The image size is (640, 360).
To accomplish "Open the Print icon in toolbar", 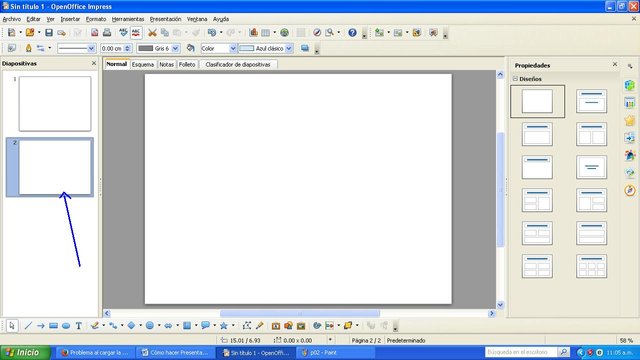I will tap(107, 33).
